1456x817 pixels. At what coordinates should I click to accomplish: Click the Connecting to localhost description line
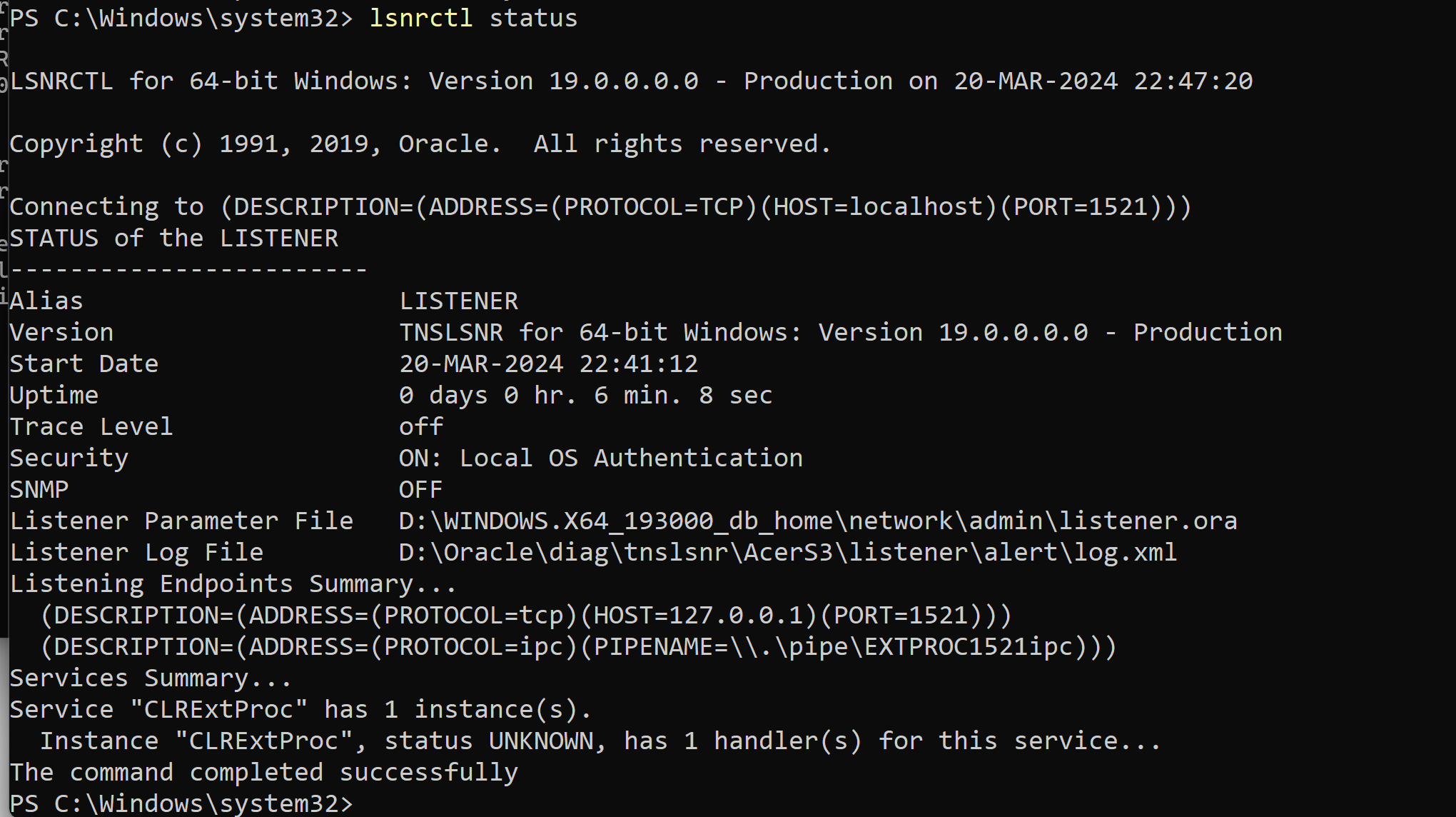pos(600,207)
